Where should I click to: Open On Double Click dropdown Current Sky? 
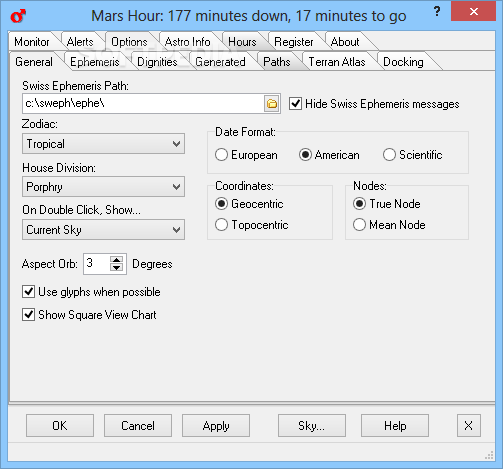point(103,230)
